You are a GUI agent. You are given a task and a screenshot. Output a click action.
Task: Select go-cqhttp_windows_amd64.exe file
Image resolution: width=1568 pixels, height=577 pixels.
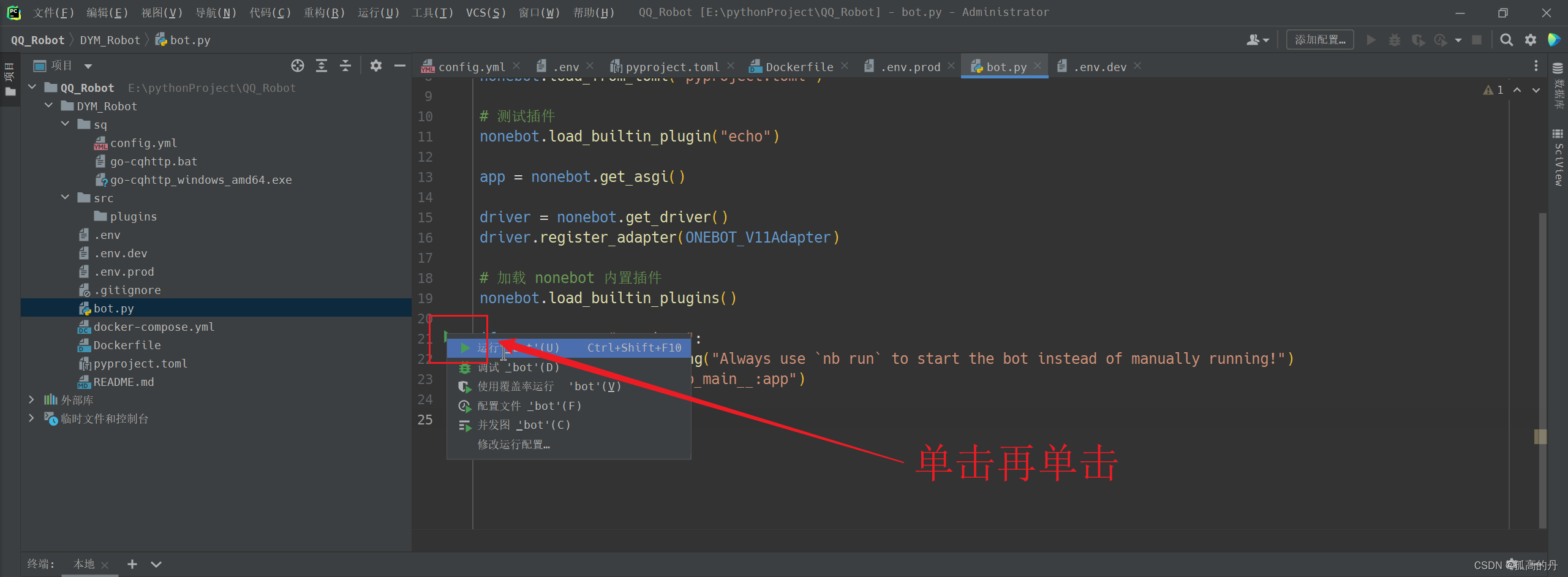point(201,179)
